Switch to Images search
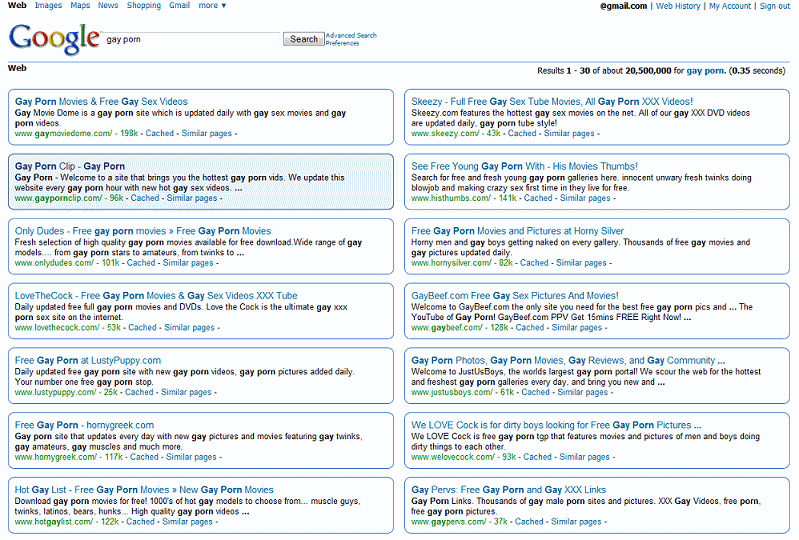This screenshot has width=799, height=540. [48, 6]
